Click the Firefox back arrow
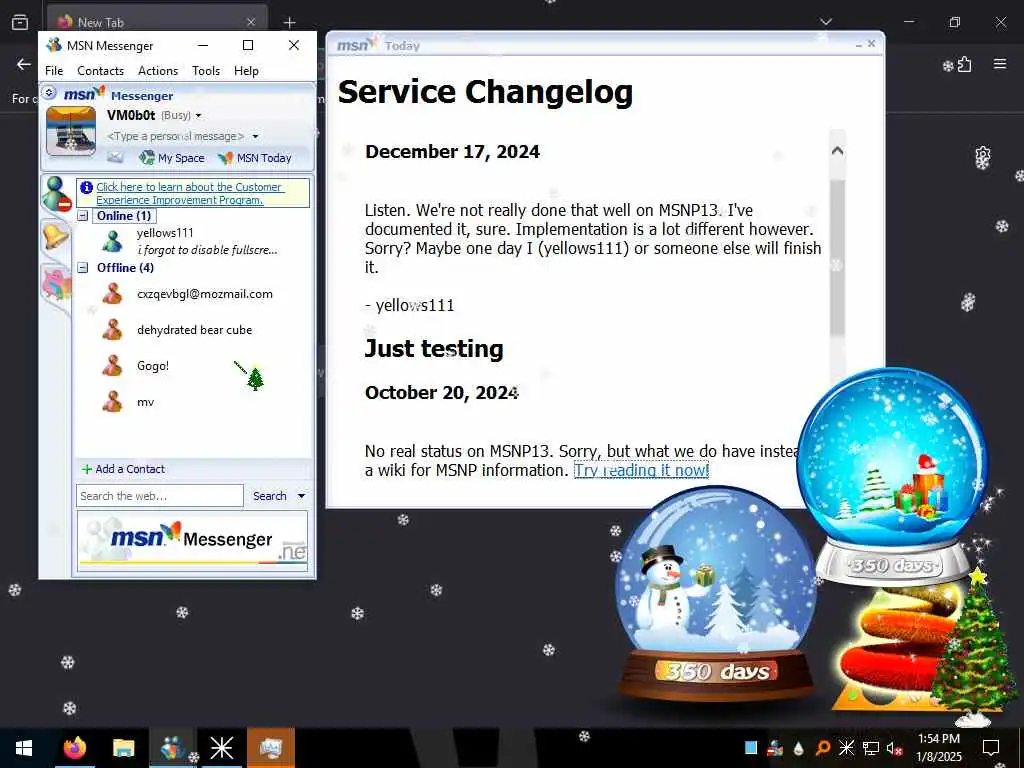 click(x=24, y=64)
